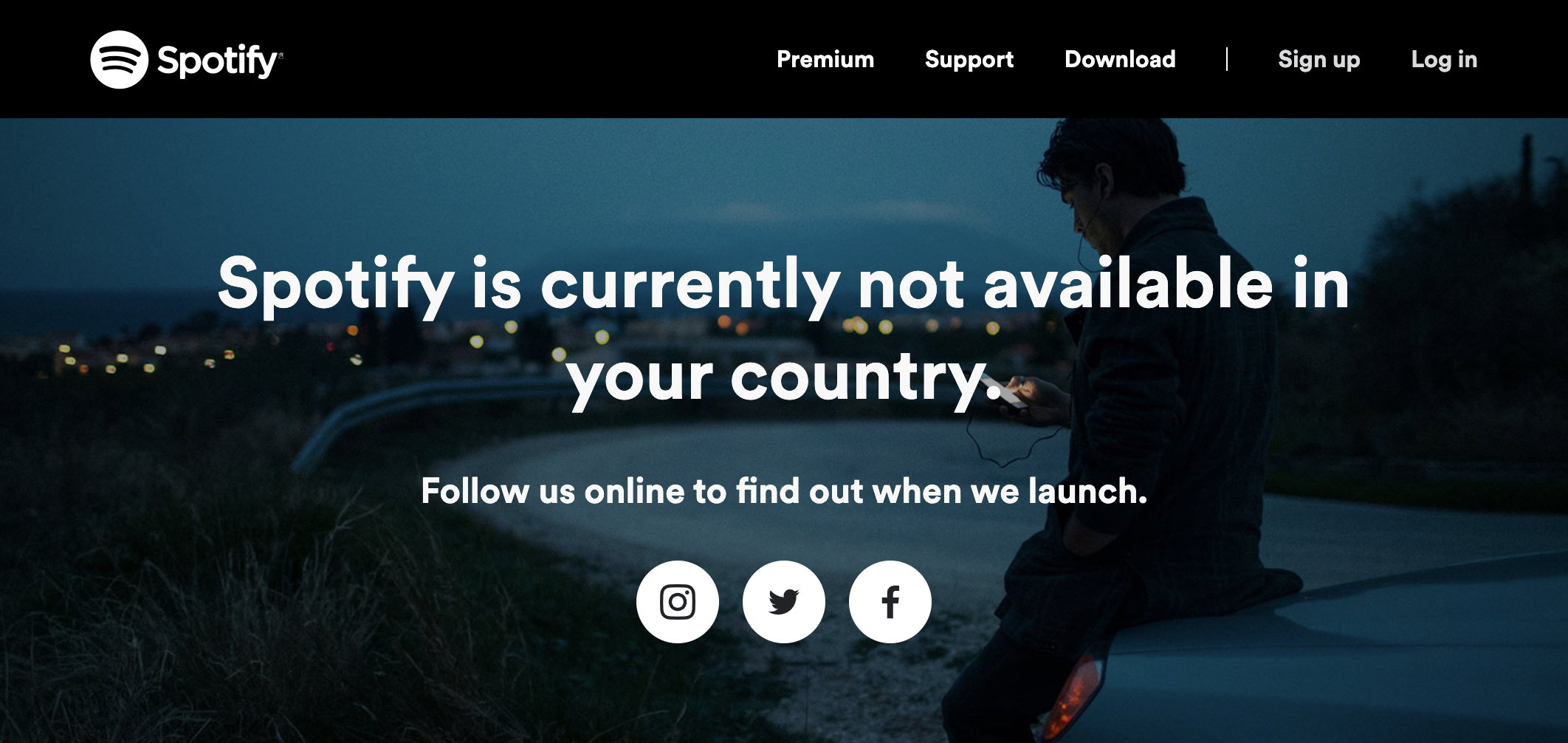This screenshot has height=743, width=1568.
Task: Open Spotify's Instagram page icon
Action: tap(678, 602)
